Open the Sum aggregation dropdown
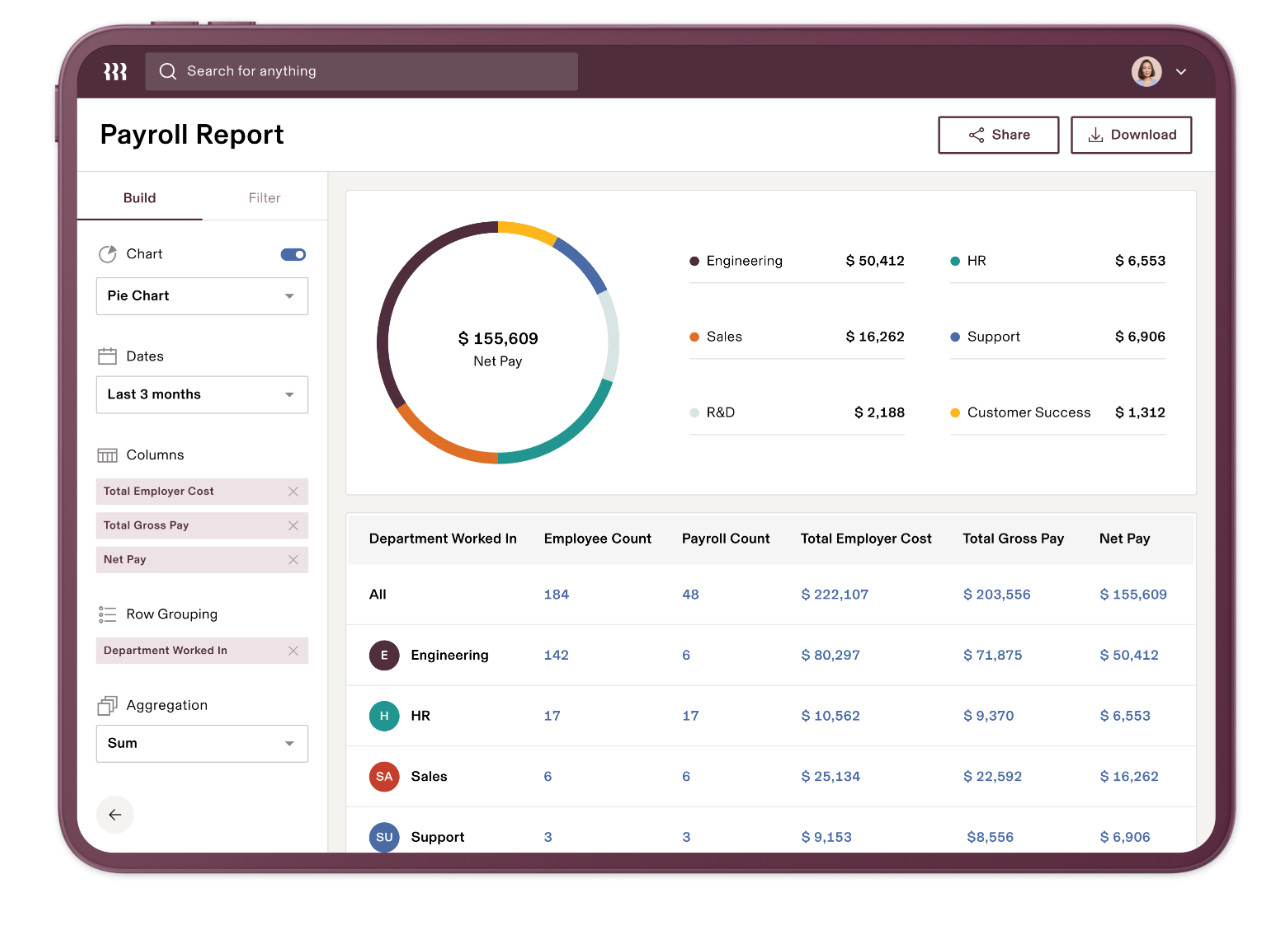 tap(202, 743)
